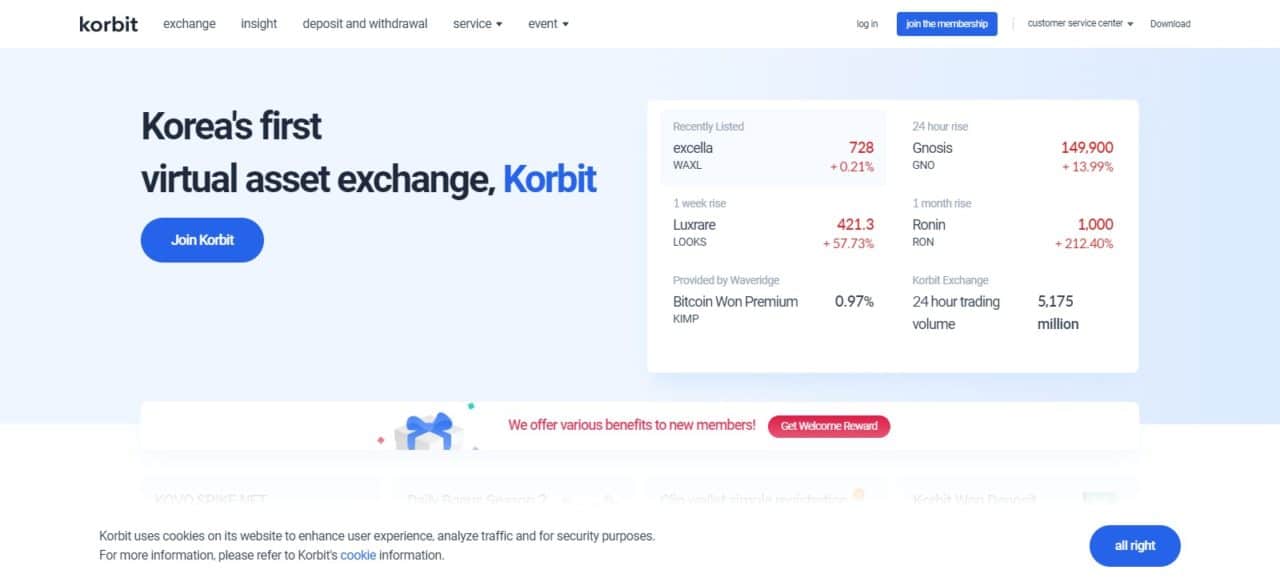The image size is (1280, 586).
Task: Open Ronin RON 1 month rise
Action: pyautogui.click(x=1012, y=225)
